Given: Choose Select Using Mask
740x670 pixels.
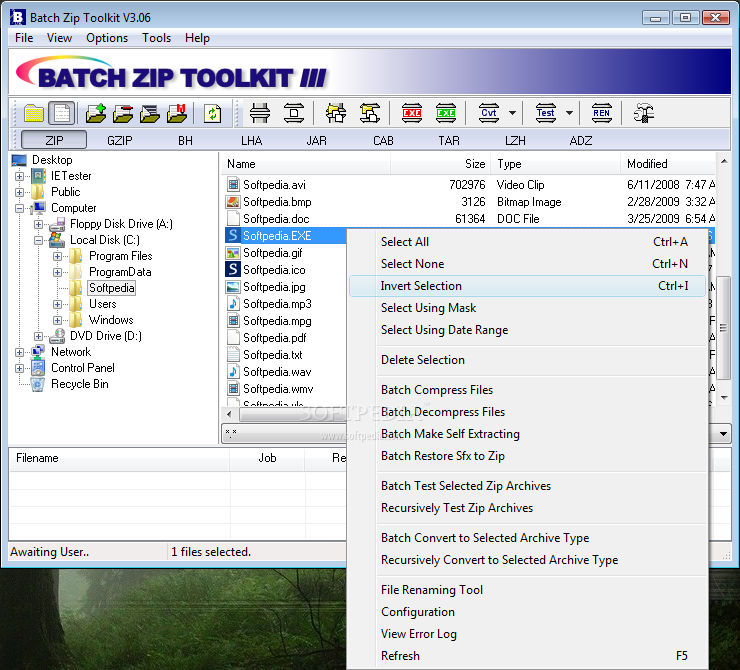Looking at the screenshot, I should point(527,308).
